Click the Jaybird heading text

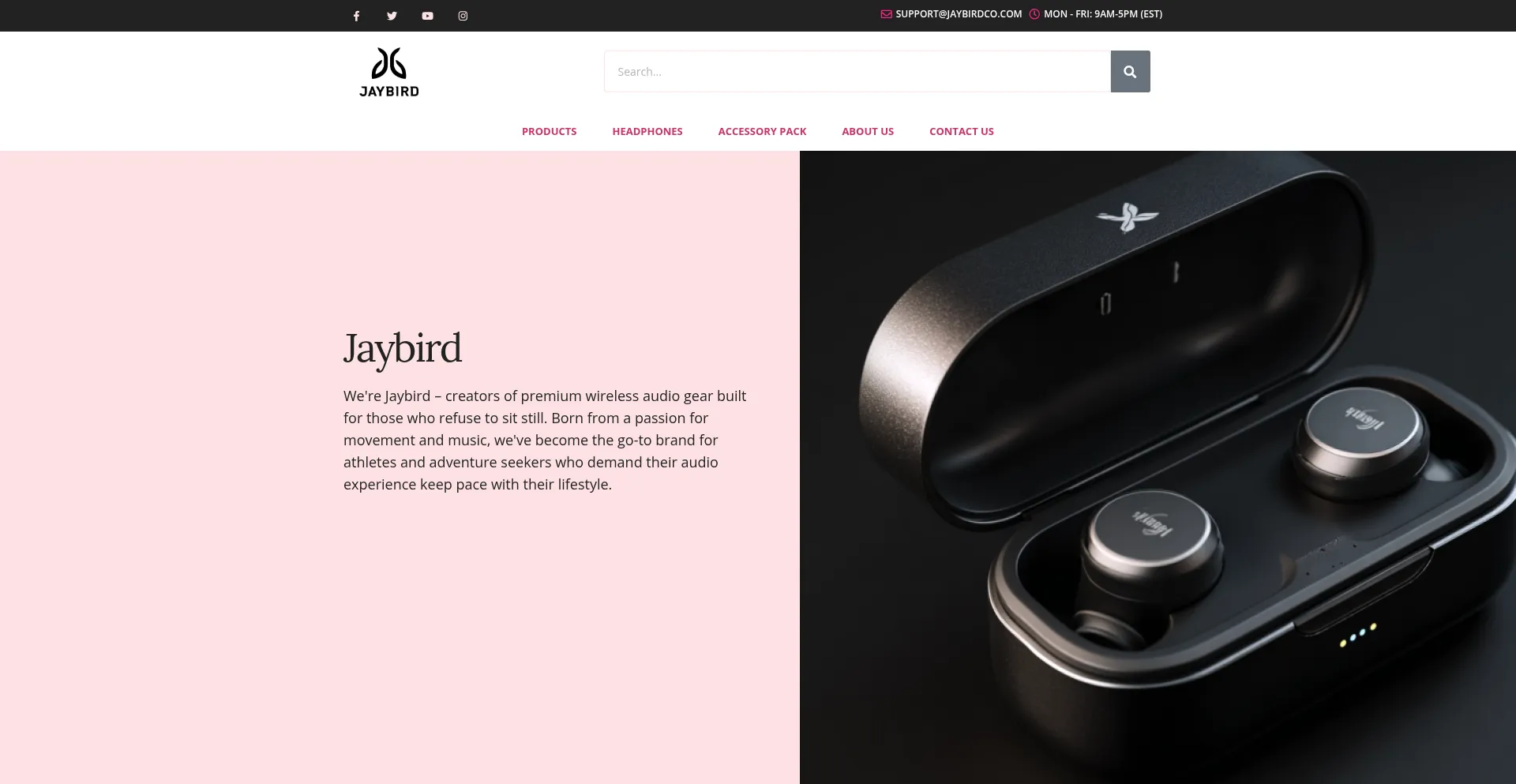403,349
